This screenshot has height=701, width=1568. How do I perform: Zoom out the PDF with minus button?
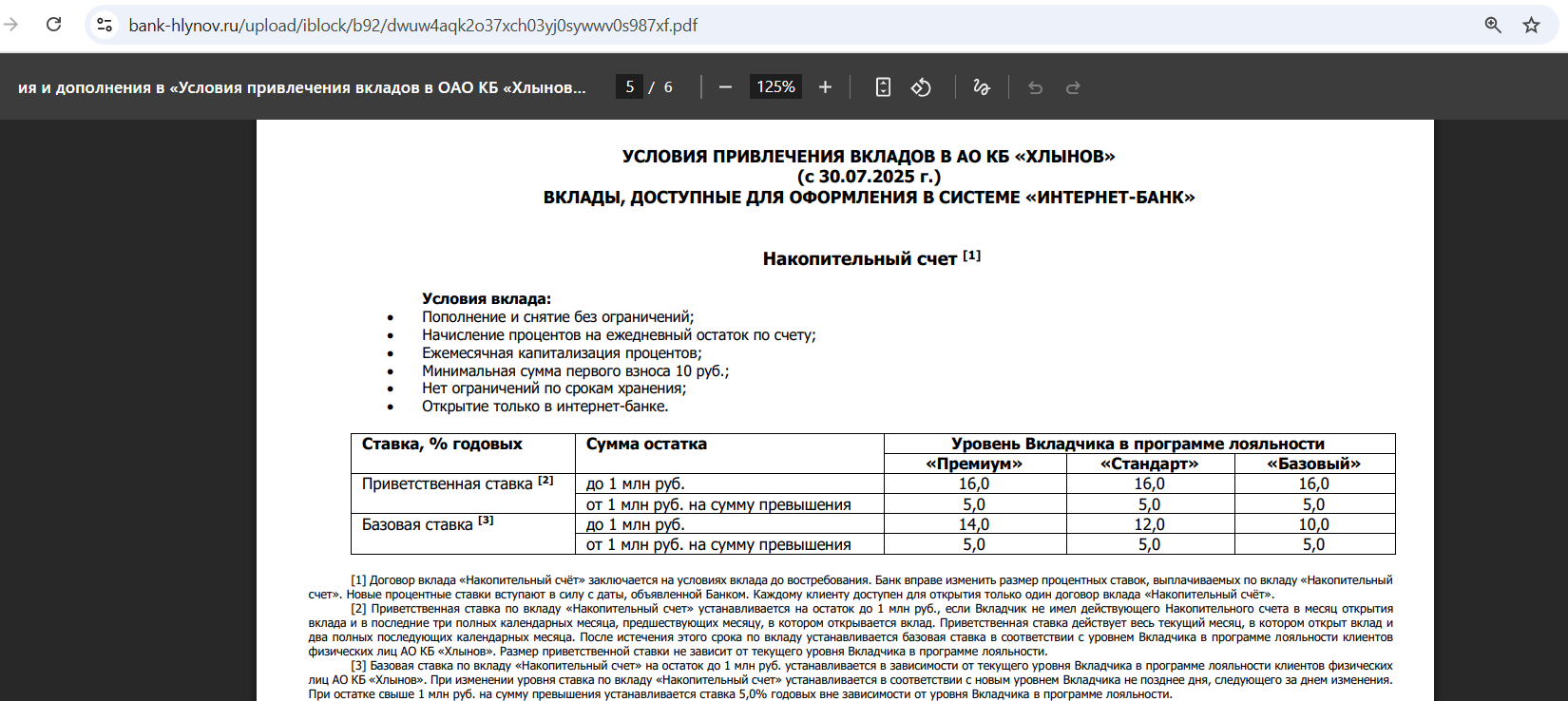[726, 87]
